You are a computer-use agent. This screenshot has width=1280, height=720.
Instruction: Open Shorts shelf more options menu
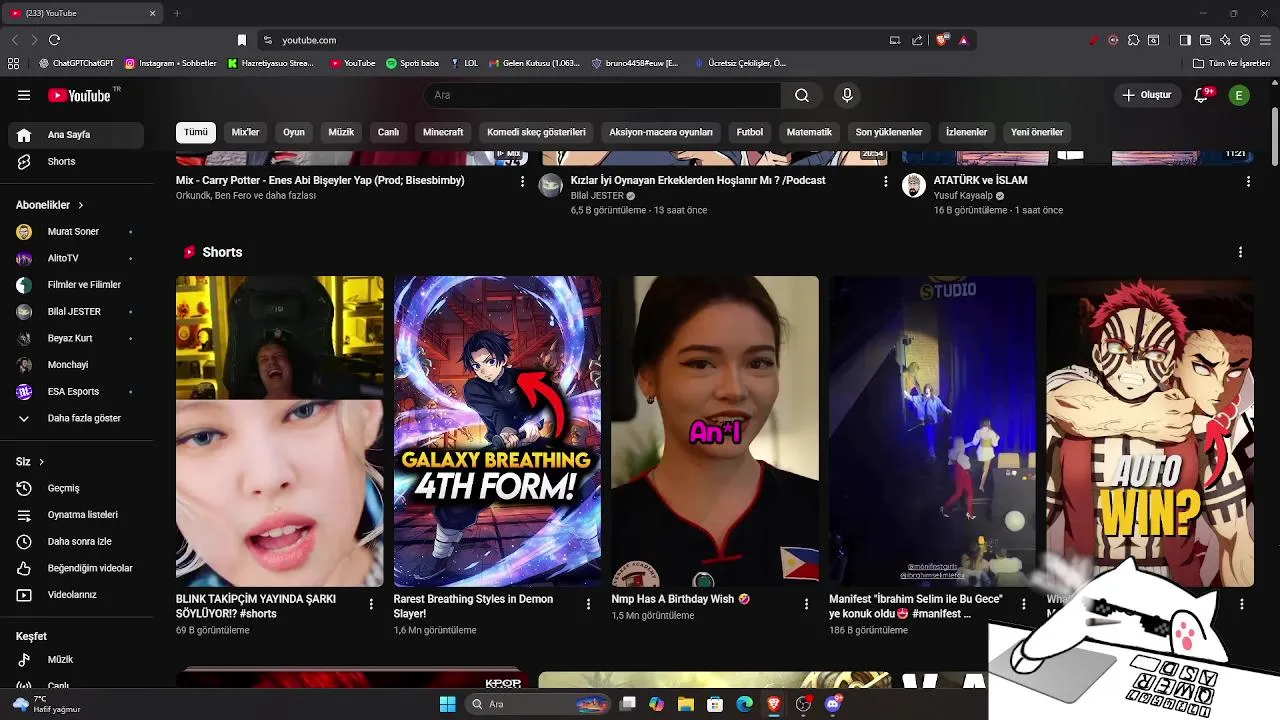click(1240, 252)
